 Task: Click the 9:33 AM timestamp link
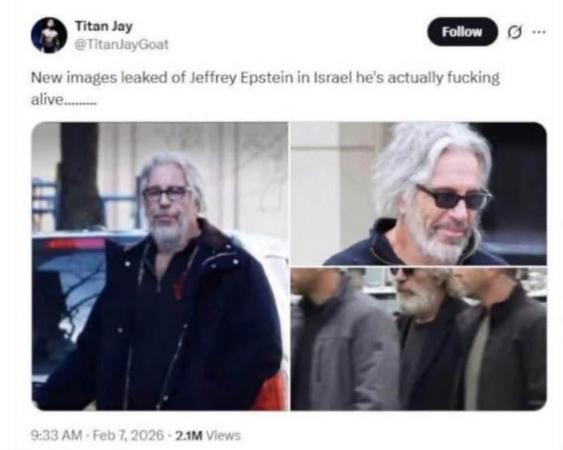pyautogui.click(x=57, y=435)
